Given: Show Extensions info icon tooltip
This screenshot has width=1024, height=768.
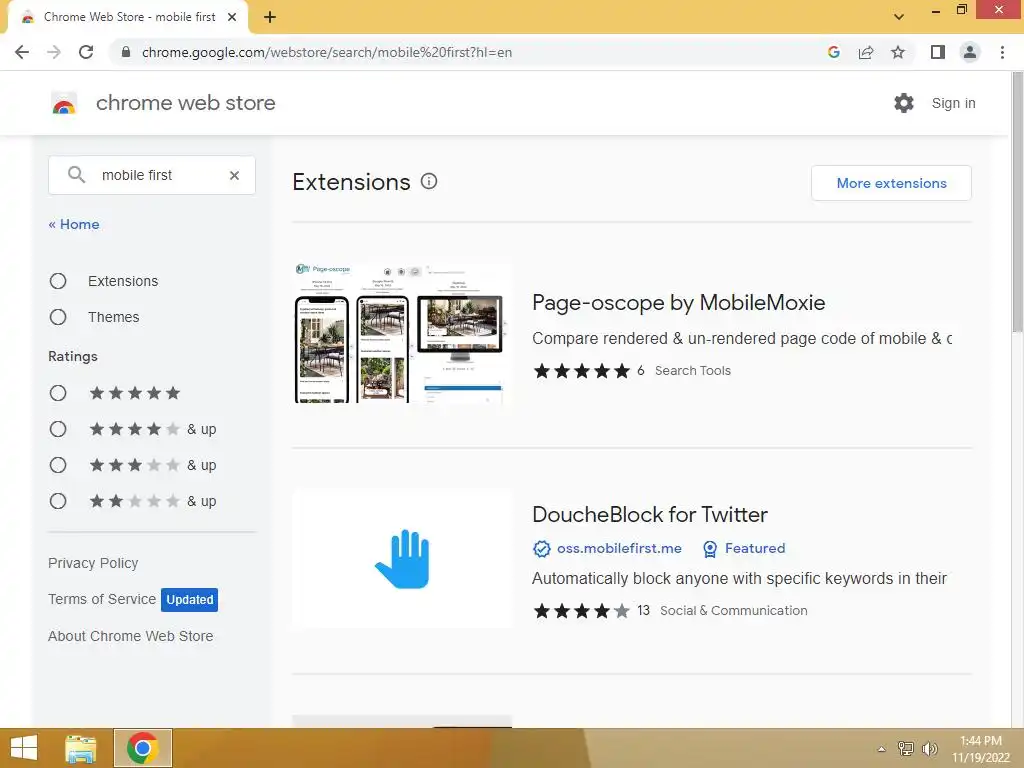Looking at the screenshot, I should (429, 182).
